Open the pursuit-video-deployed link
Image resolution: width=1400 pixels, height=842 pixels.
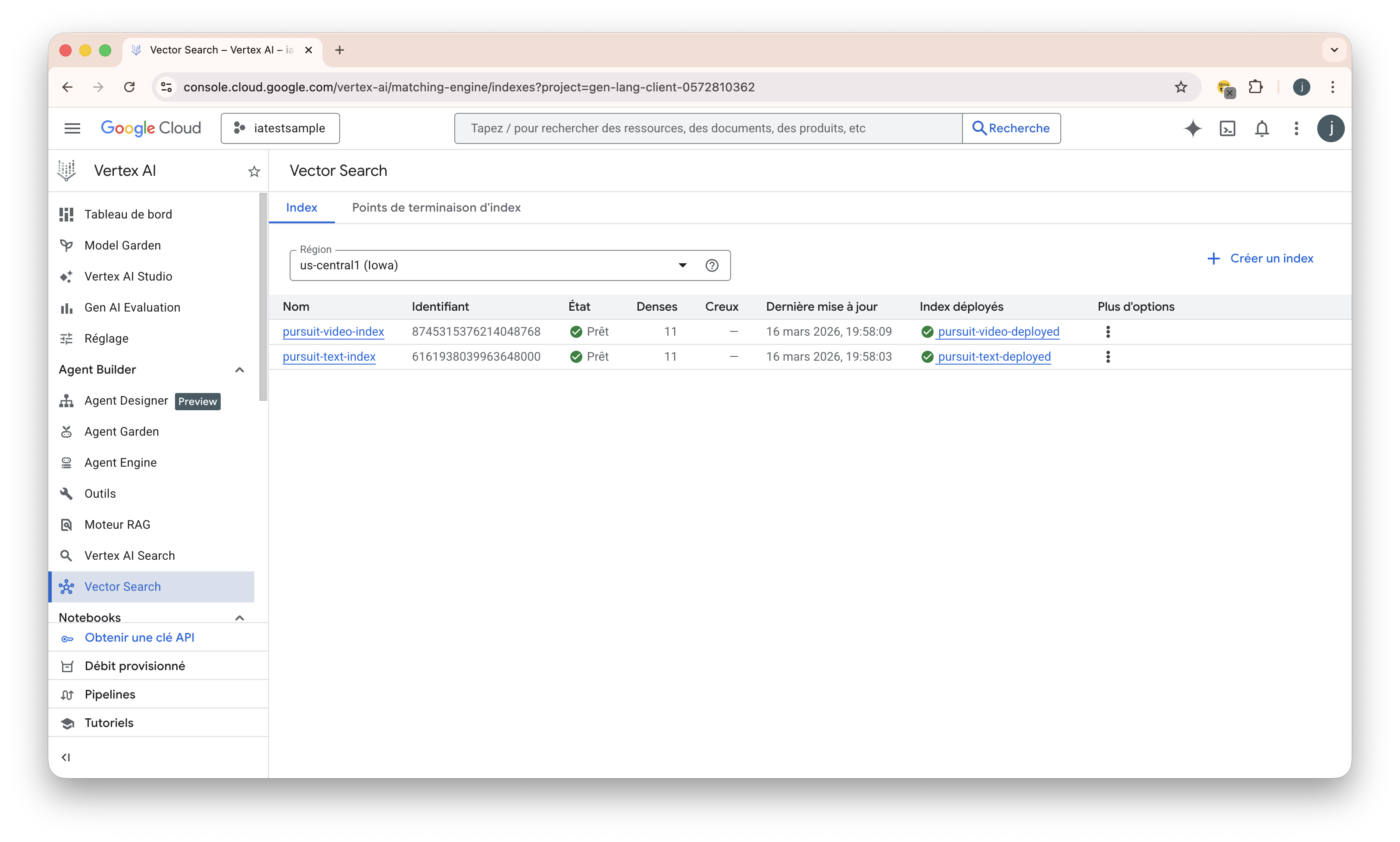(x=998, y=332)
